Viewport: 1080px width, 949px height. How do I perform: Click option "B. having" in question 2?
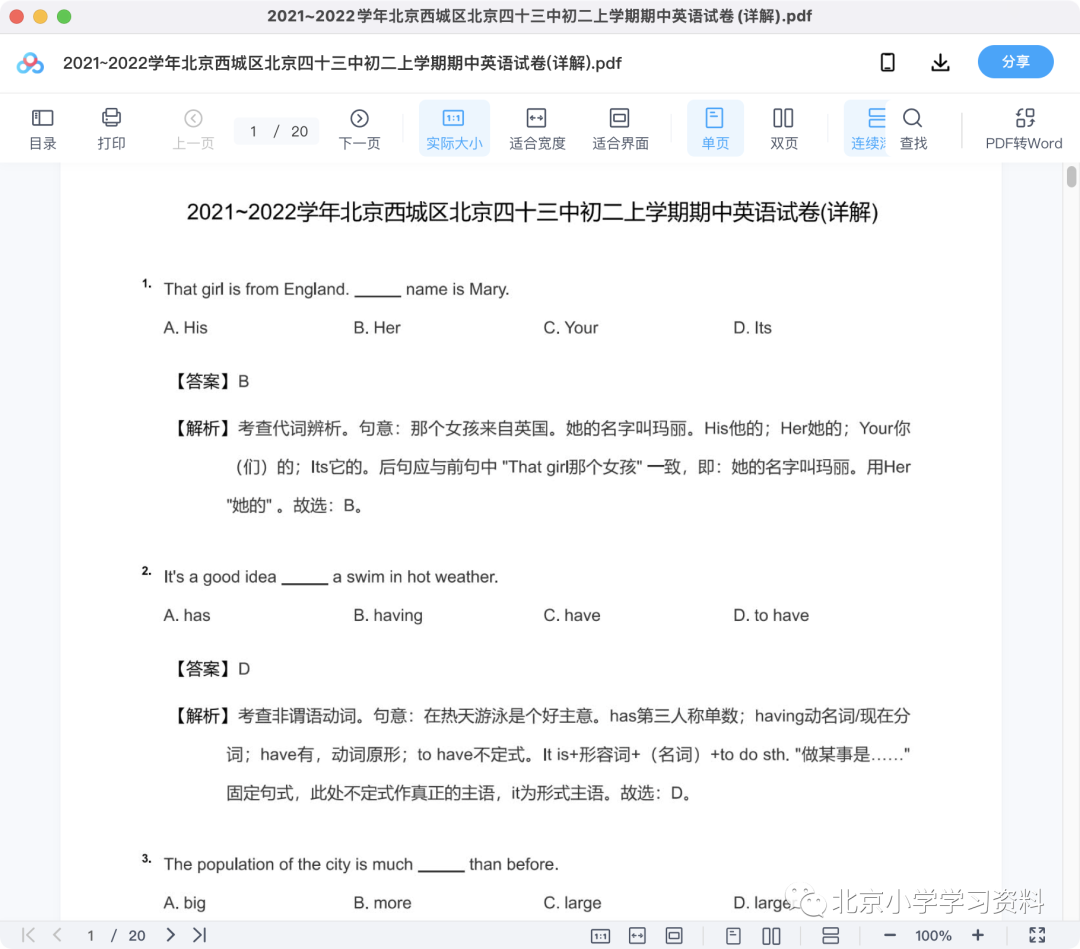(x=388, y=615)
